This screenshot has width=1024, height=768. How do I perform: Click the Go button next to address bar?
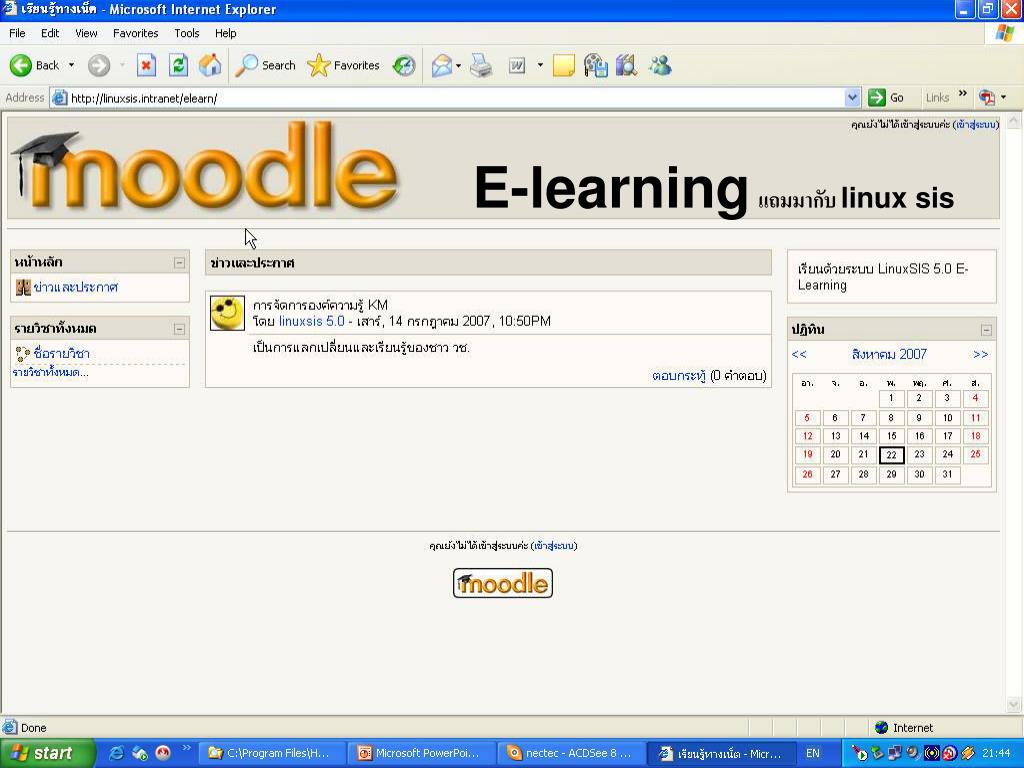coord(886,98)
